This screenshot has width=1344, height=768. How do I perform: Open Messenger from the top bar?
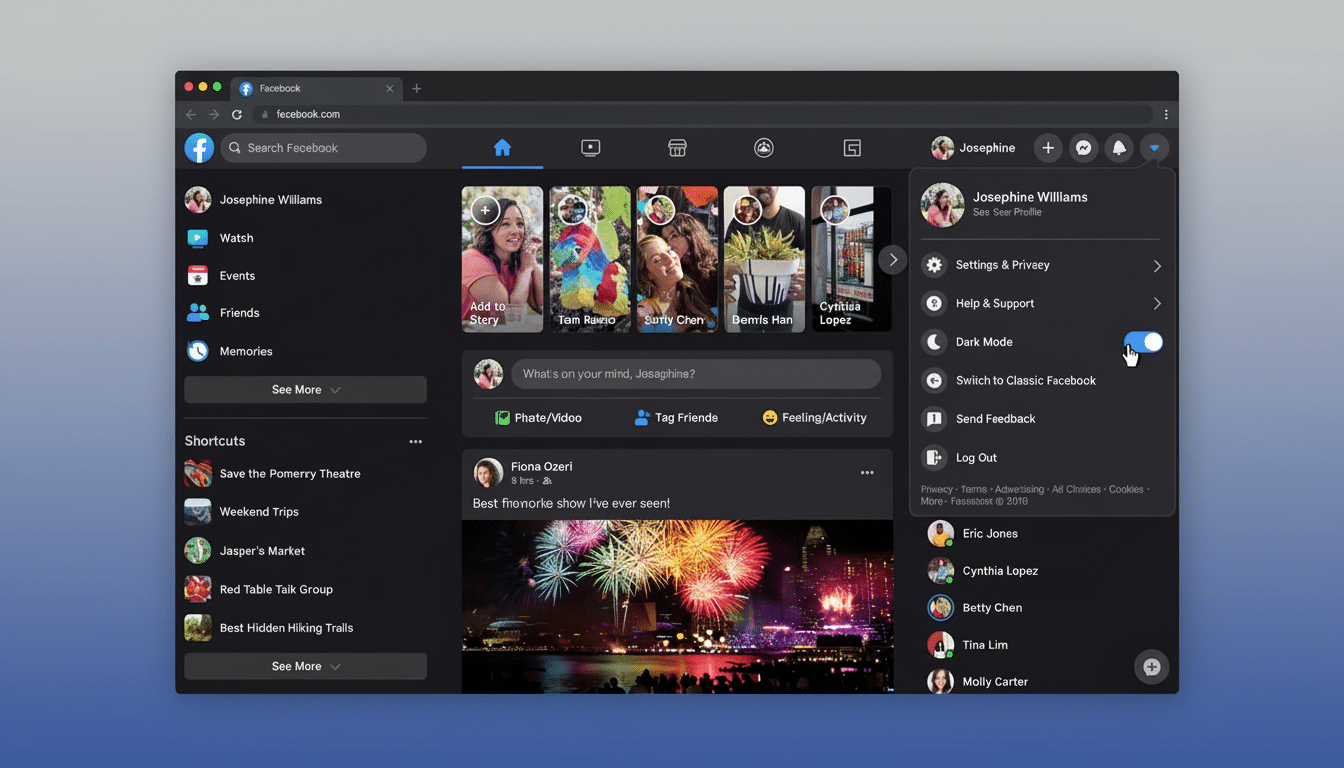pos(1083,147)
